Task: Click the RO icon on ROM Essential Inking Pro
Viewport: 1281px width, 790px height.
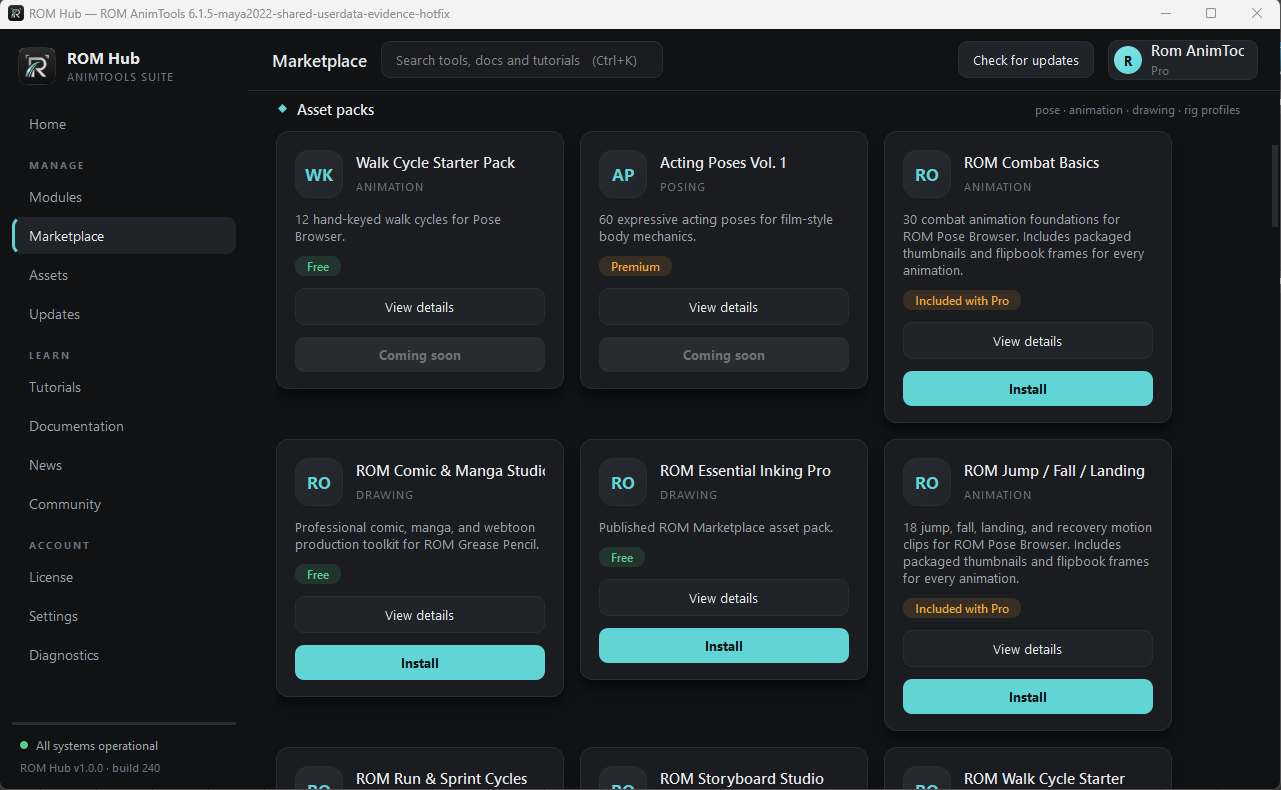Action: click(623, 483)
